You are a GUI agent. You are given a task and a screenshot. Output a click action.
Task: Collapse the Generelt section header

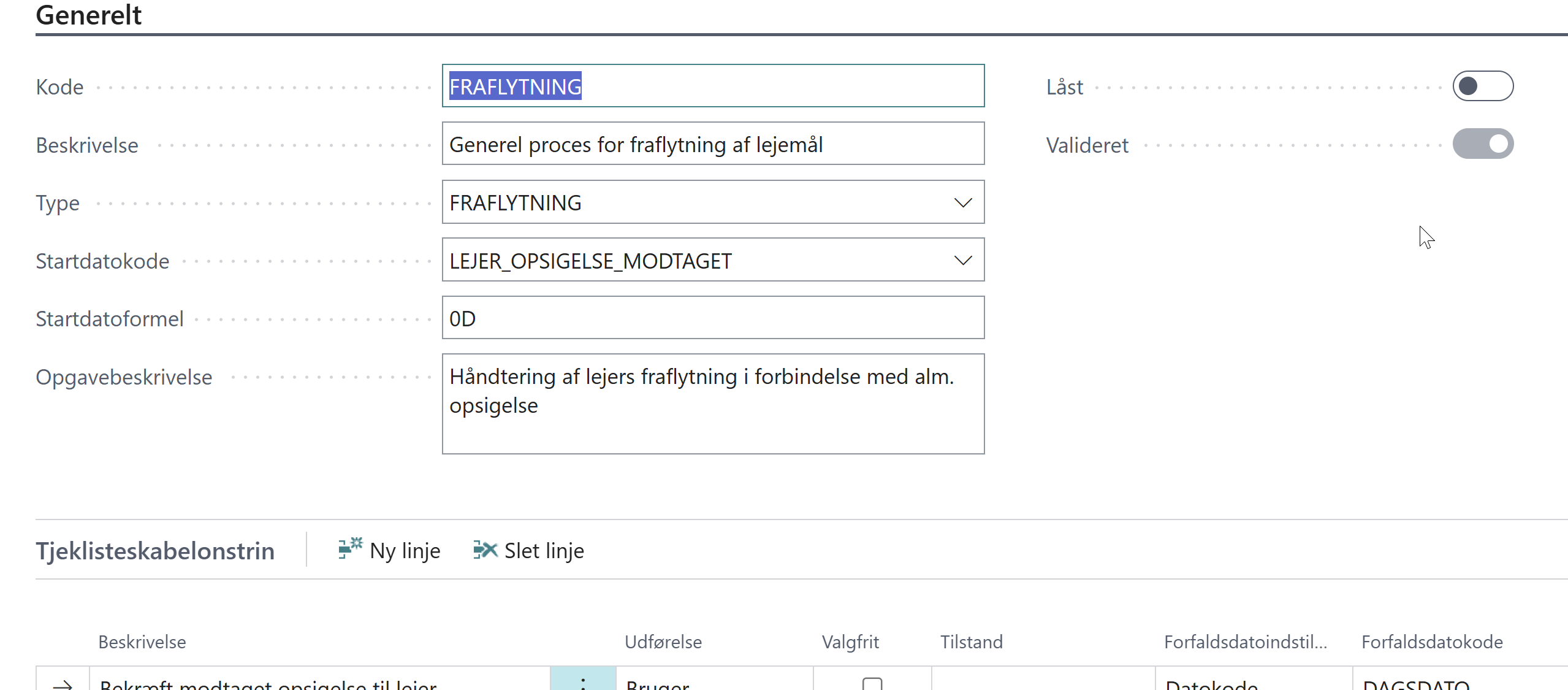click(89, 15)
